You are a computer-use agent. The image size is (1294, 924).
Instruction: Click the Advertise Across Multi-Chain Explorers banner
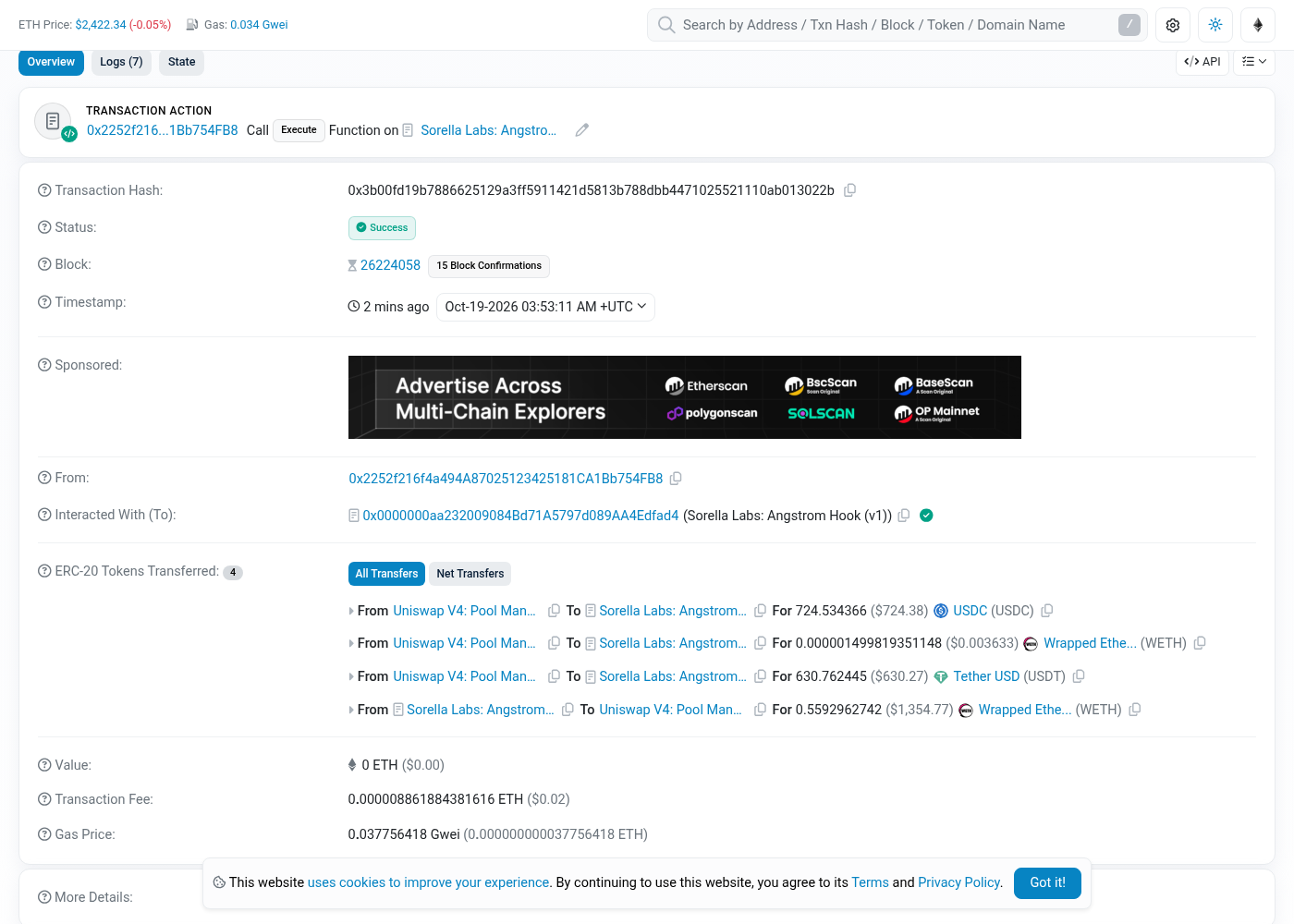tap(685, 397)
